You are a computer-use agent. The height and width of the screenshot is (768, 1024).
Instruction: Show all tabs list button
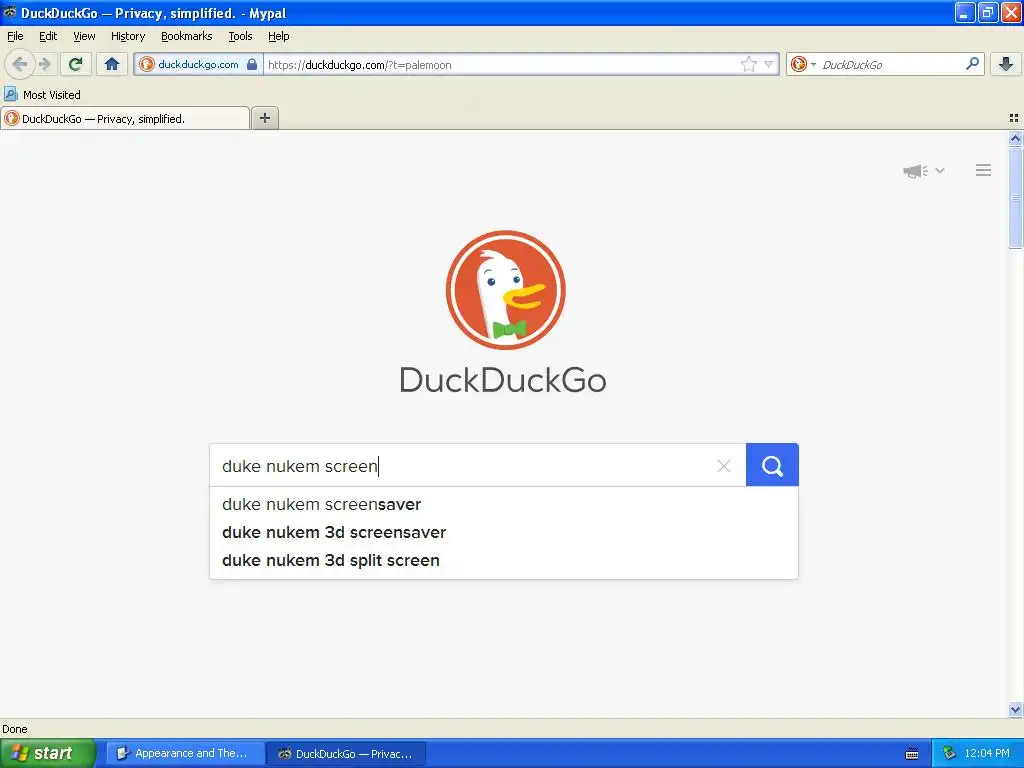pyautogui.click(x=1014, y=118)
